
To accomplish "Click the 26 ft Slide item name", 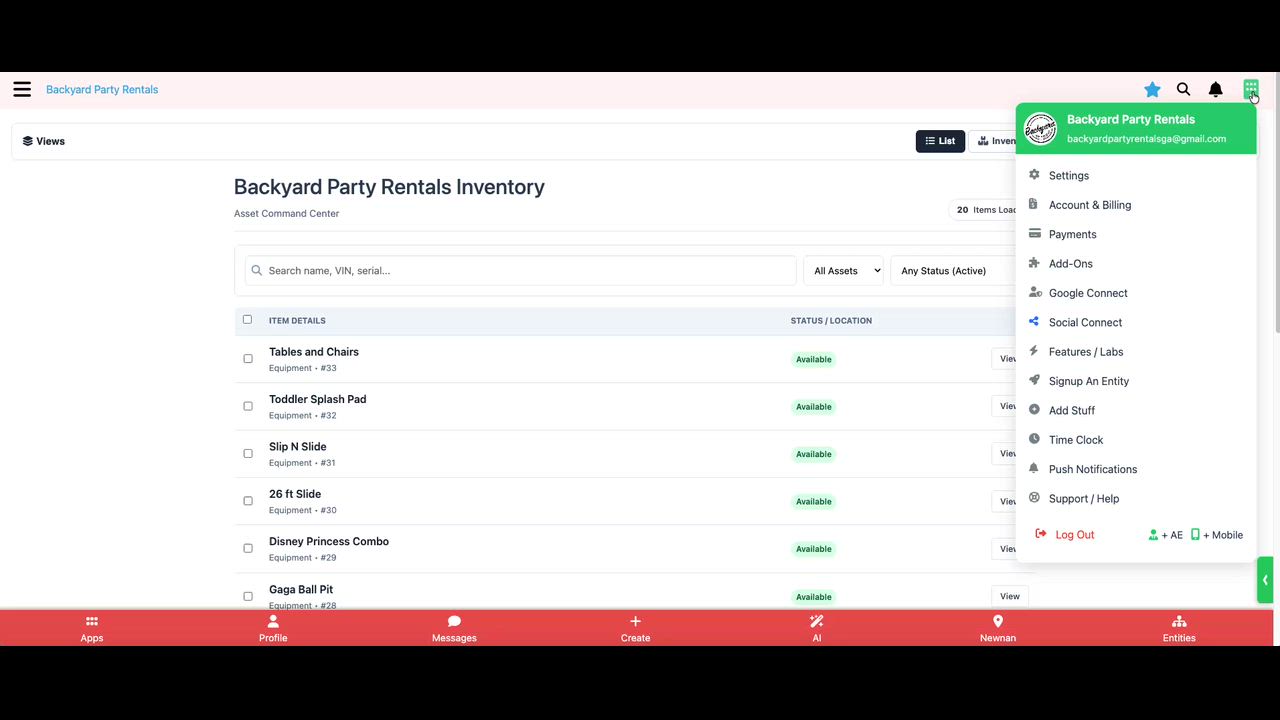I will [x=295, y=494].
